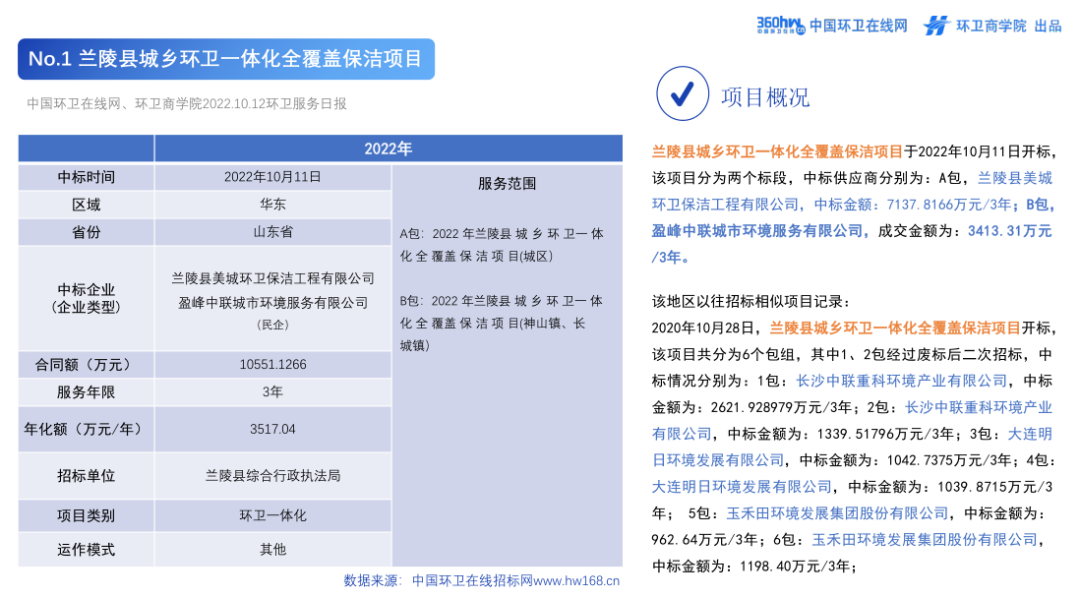Click the 该地区以往招标相似项目记录 line
Image resolution: width=1080 pixels, height=597 pixels.
pos(751,301)
